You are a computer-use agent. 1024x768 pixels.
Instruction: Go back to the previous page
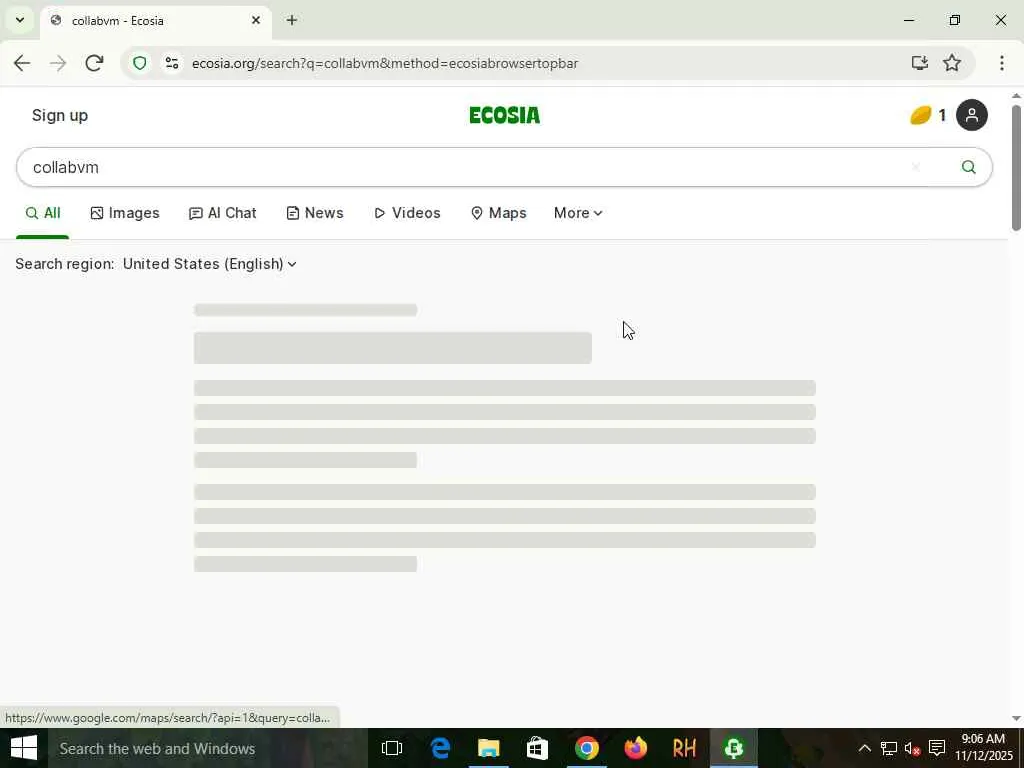pyautogui.click(x=22, y=63)
